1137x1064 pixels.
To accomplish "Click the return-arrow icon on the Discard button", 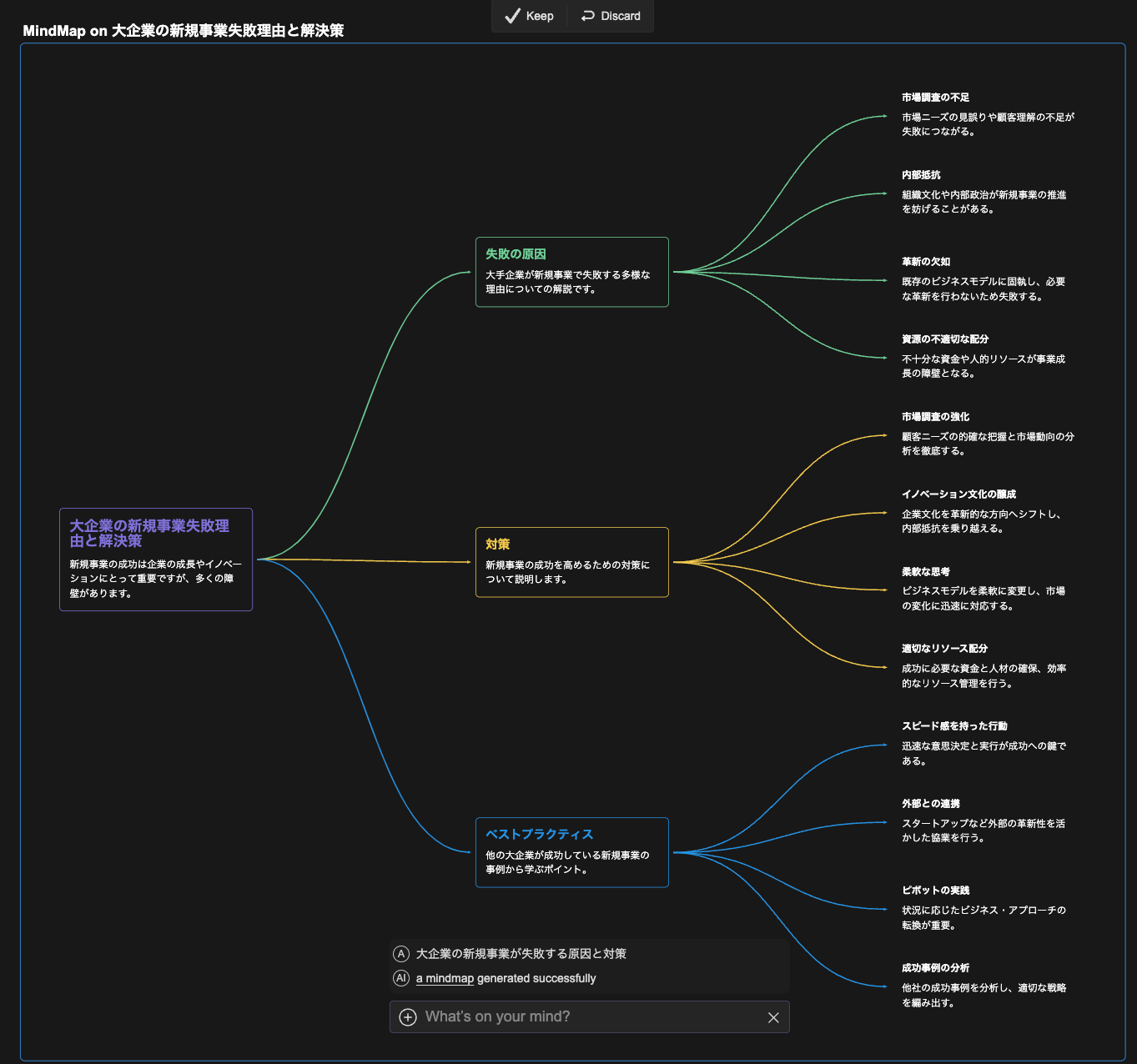I will 585,15.
